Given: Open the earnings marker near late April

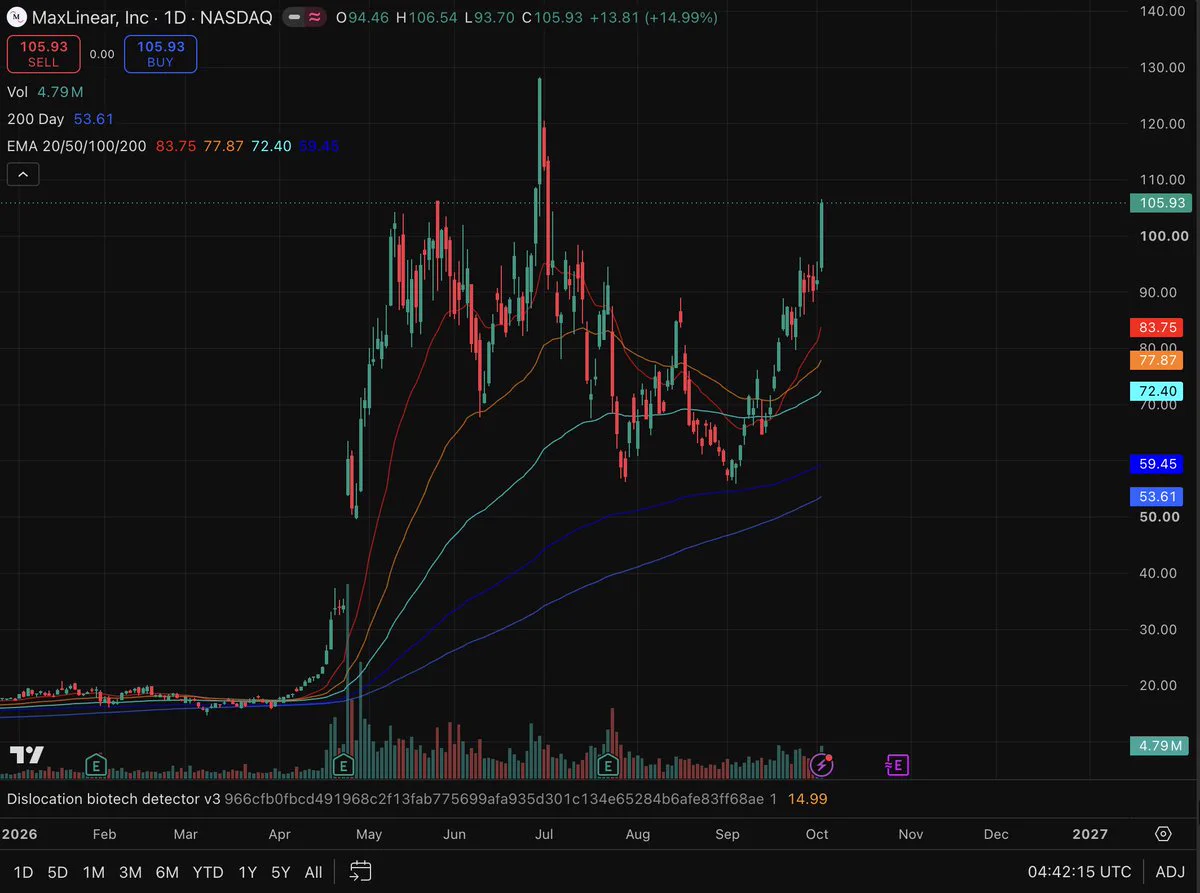Looking at the screenshot, I should (343, 766).
